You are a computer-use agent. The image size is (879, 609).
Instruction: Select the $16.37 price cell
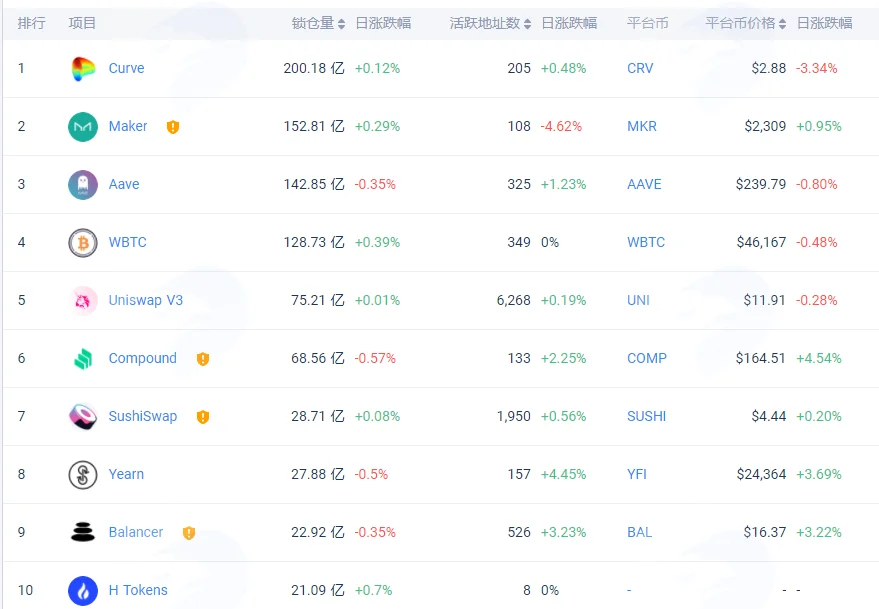point(765,532)
